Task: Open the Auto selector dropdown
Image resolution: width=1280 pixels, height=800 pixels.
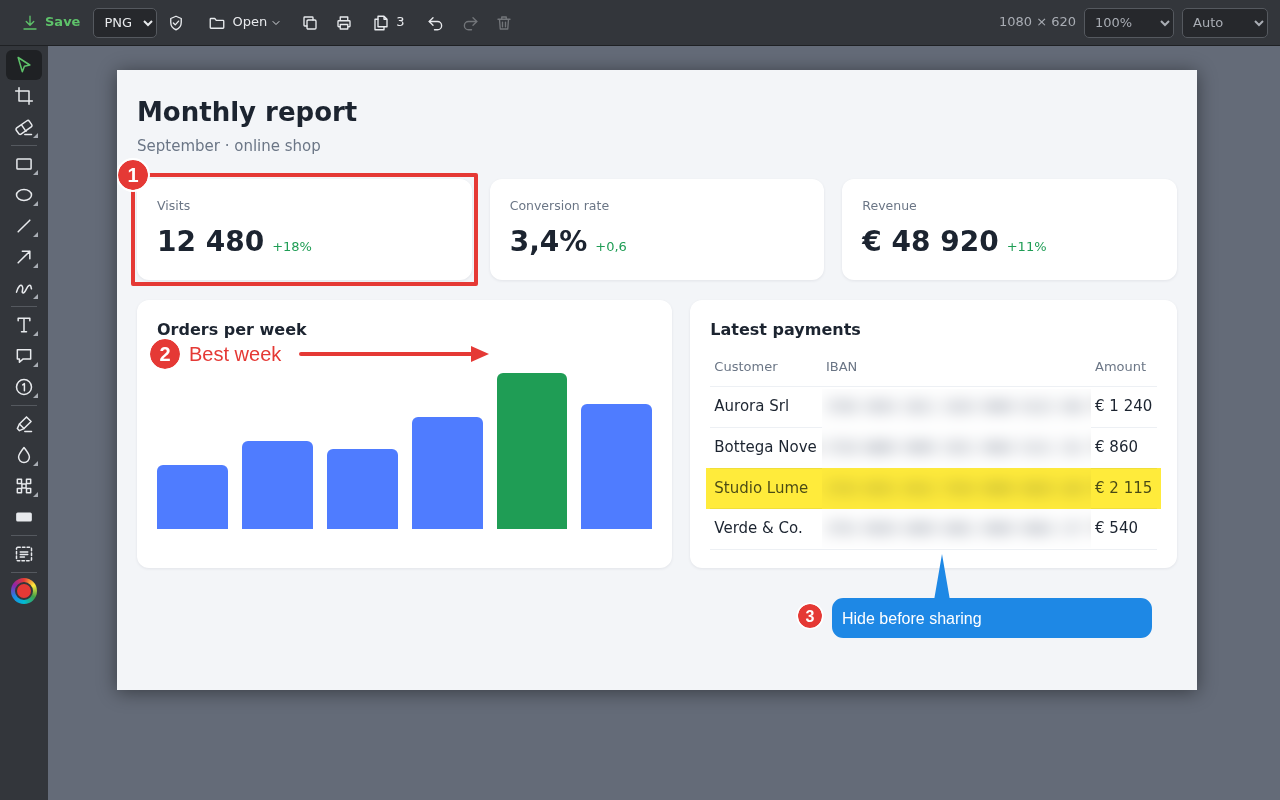Action: [x=1225, y=23]
